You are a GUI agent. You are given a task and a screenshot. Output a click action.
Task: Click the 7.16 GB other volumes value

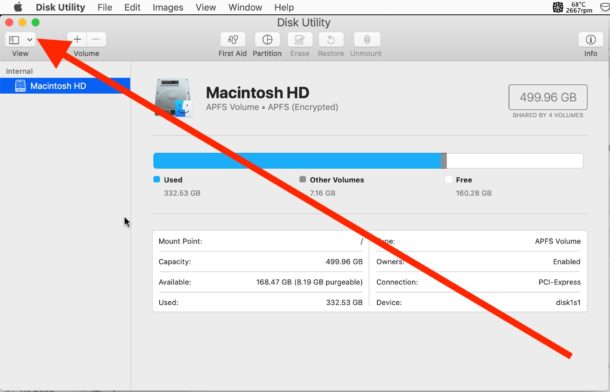(323, 193)
